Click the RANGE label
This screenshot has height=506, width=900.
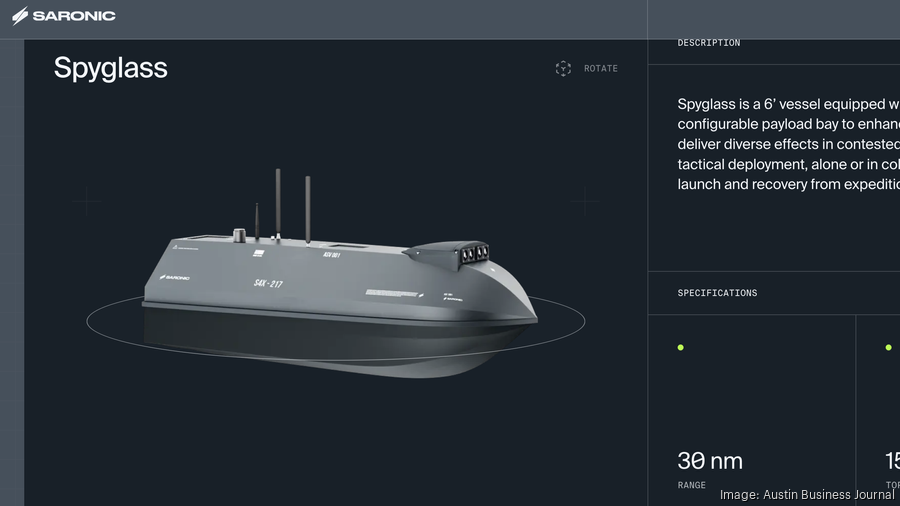692,485
